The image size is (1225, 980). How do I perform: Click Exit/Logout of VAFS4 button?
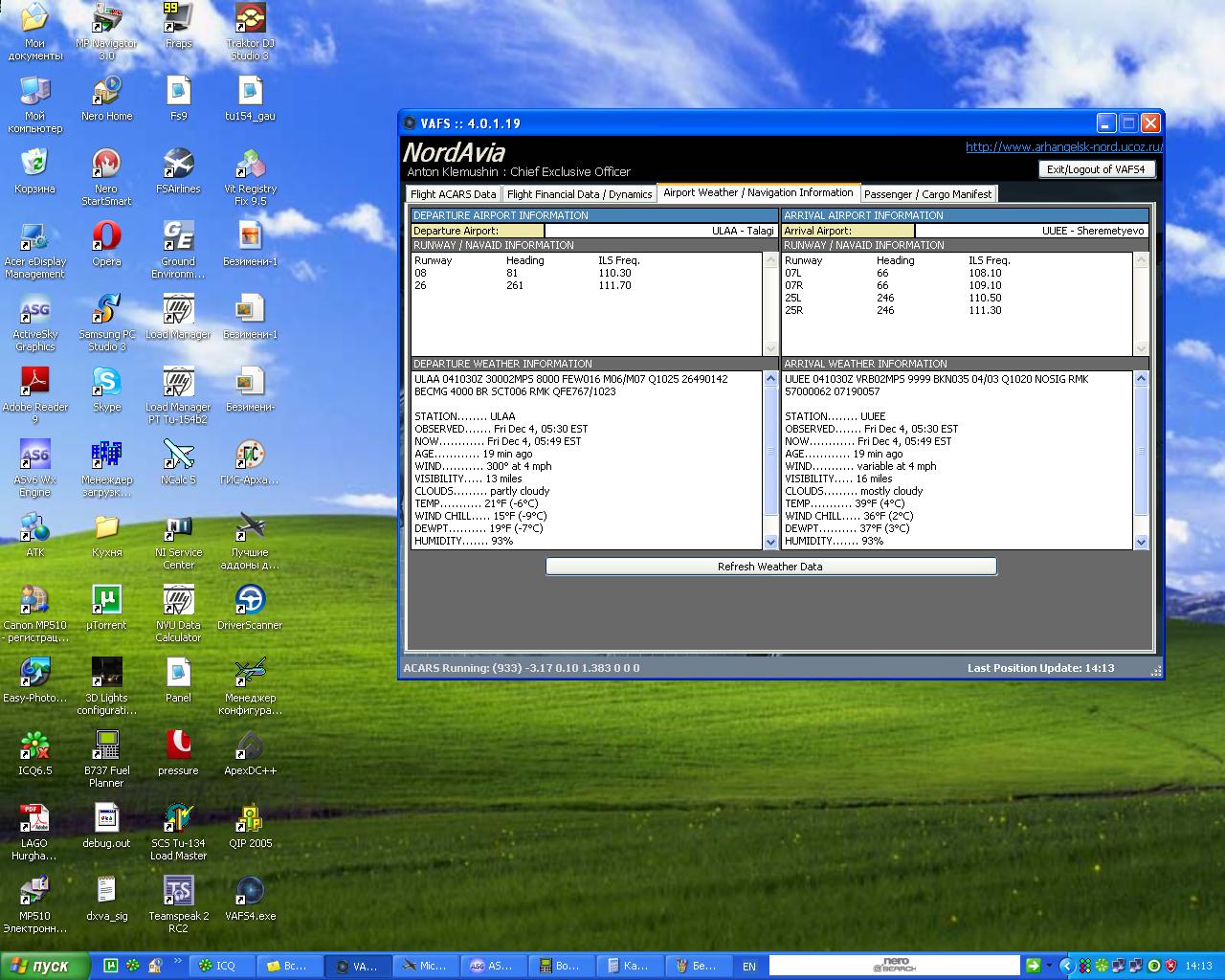click(x=1096, y=169)
